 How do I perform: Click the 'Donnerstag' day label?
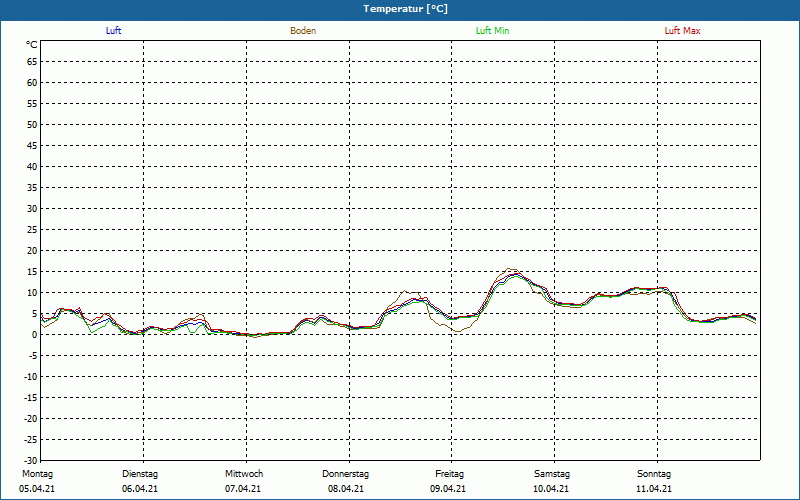coord(345,474)
